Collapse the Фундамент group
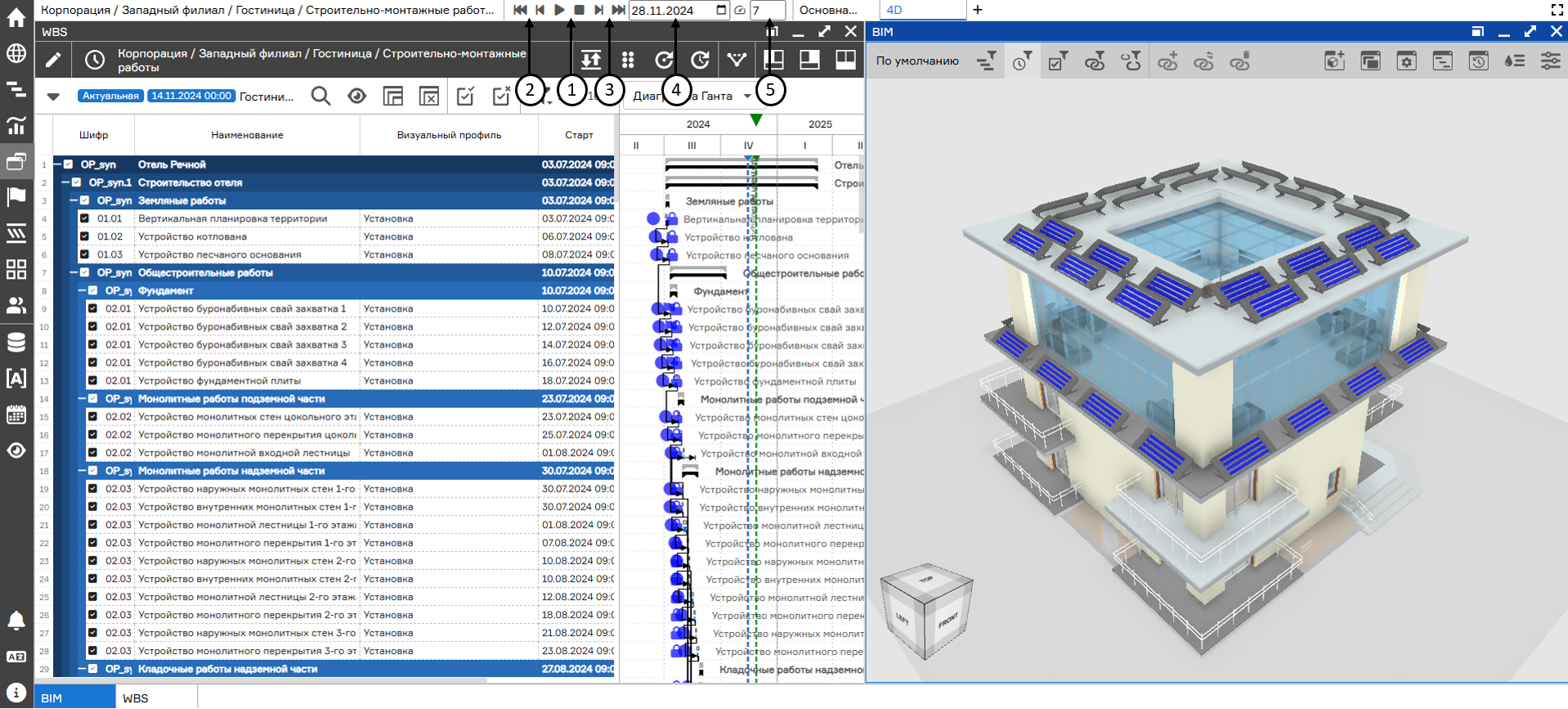1568x709 pixels. (83, 290)
